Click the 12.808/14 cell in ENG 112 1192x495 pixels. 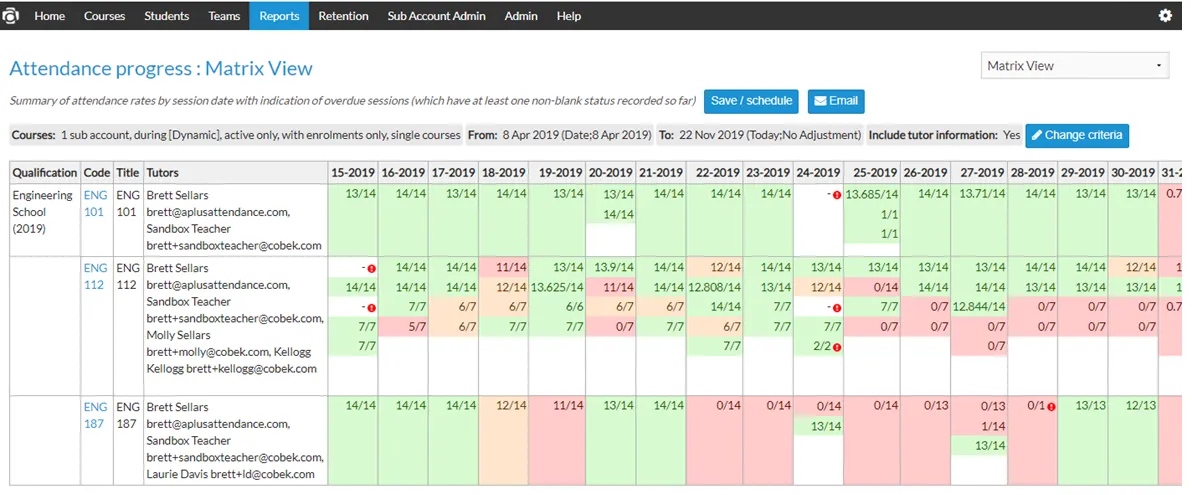pyautogui.click(x=715, y=287)
